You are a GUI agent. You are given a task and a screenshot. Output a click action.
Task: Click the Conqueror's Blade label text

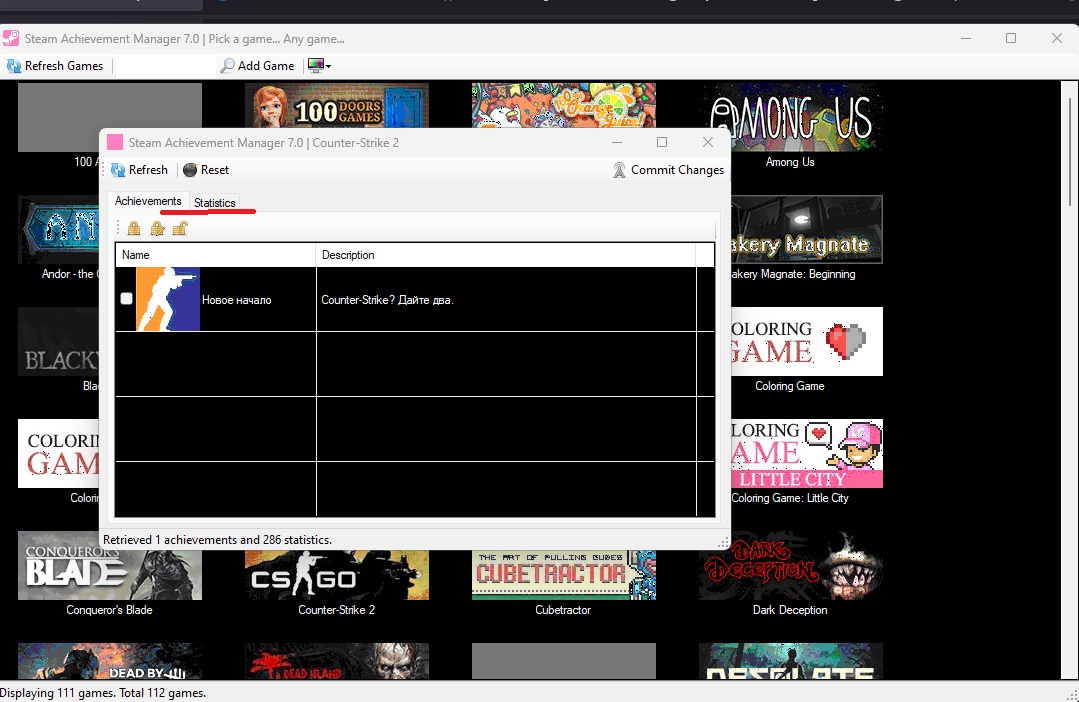pos(109,610)
